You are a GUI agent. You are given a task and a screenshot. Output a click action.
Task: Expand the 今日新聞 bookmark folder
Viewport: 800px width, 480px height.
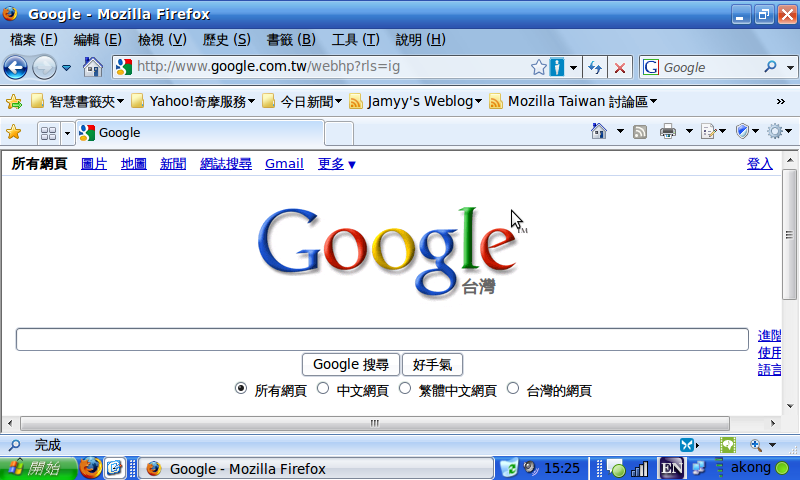[x=302, y=102]
